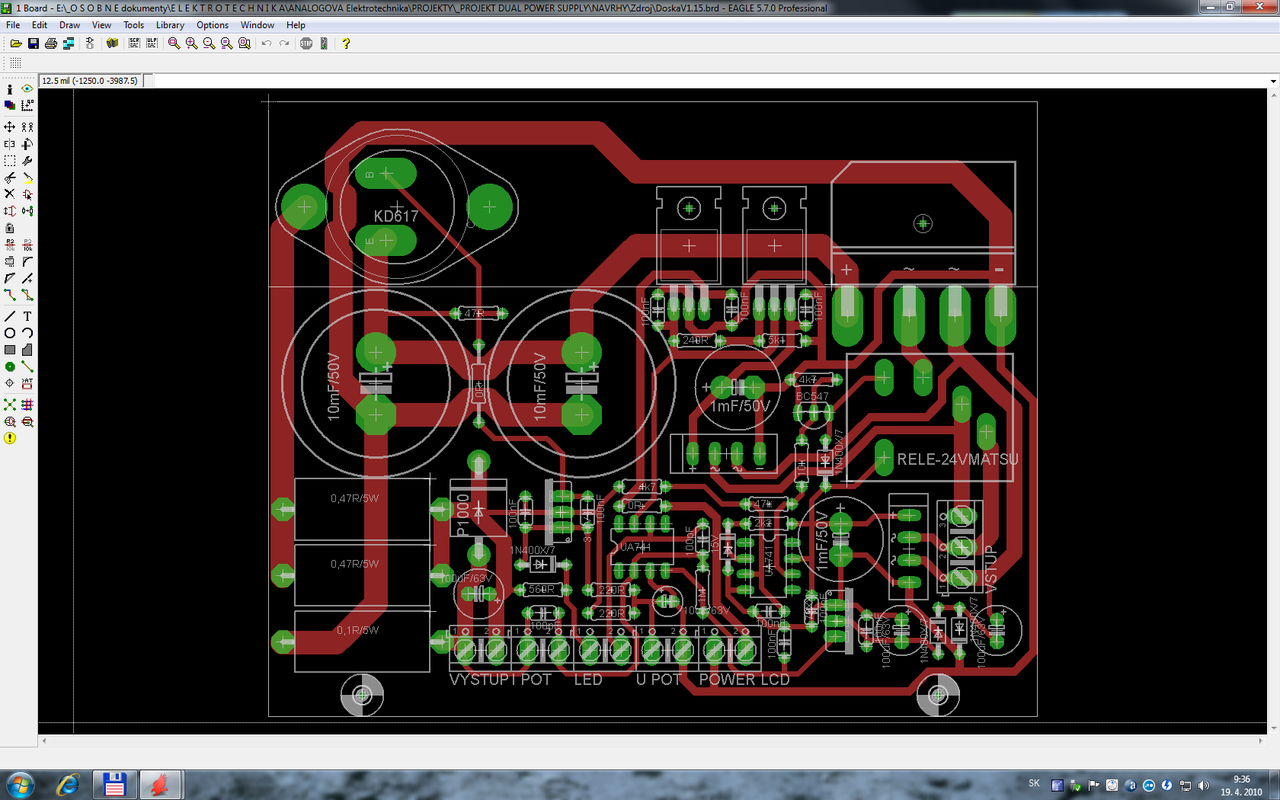1280x800 pixels.
Task: Select the Group selection tool
Action: click(x=10, y=160)
